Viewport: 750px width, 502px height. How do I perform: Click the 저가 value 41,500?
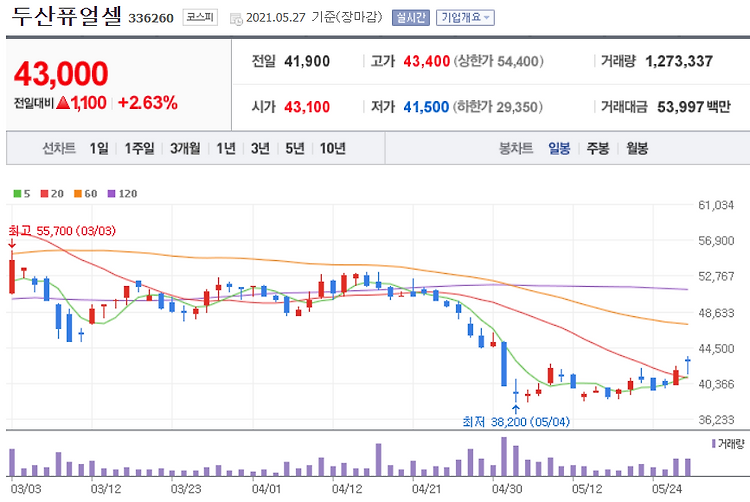(x=426, y=107)
